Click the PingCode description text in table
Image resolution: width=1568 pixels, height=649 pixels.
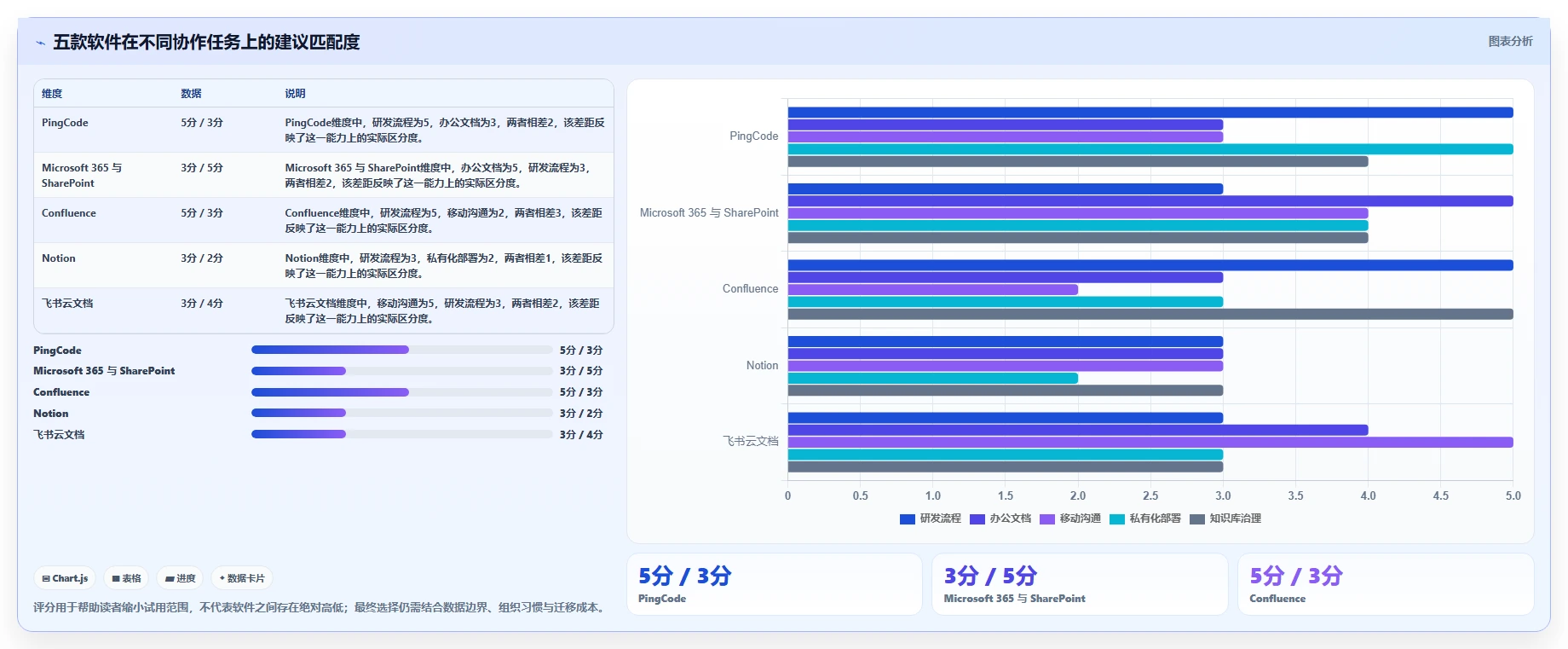pos(445,130)
